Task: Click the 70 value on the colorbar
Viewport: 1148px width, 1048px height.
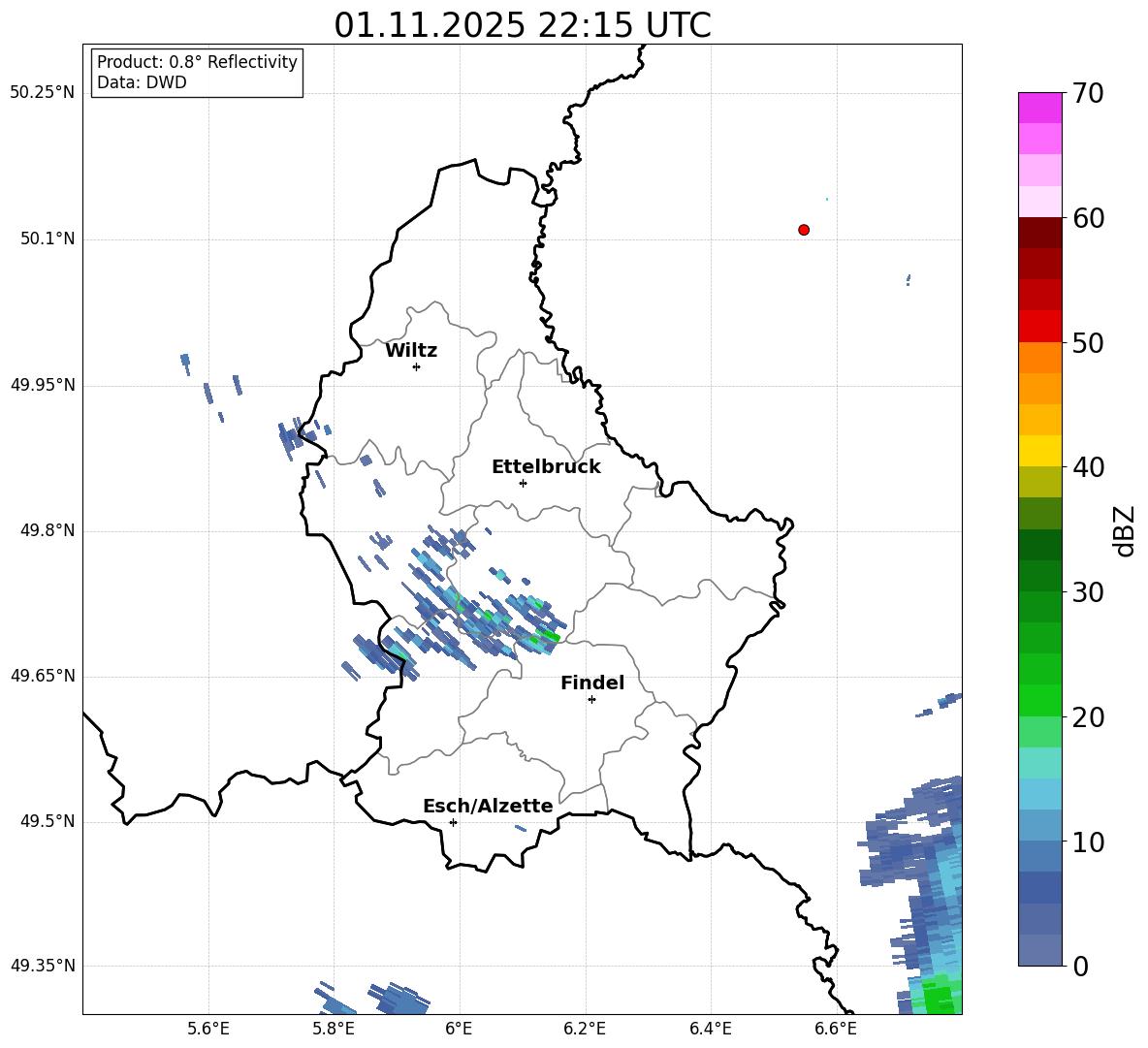Action: (1088, 93)
